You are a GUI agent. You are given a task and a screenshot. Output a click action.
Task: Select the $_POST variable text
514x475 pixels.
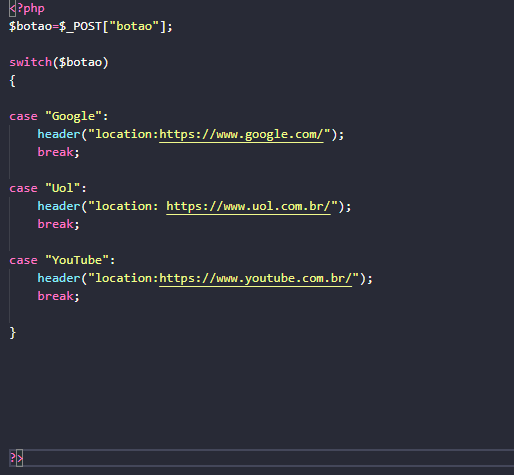coord(80,26)
